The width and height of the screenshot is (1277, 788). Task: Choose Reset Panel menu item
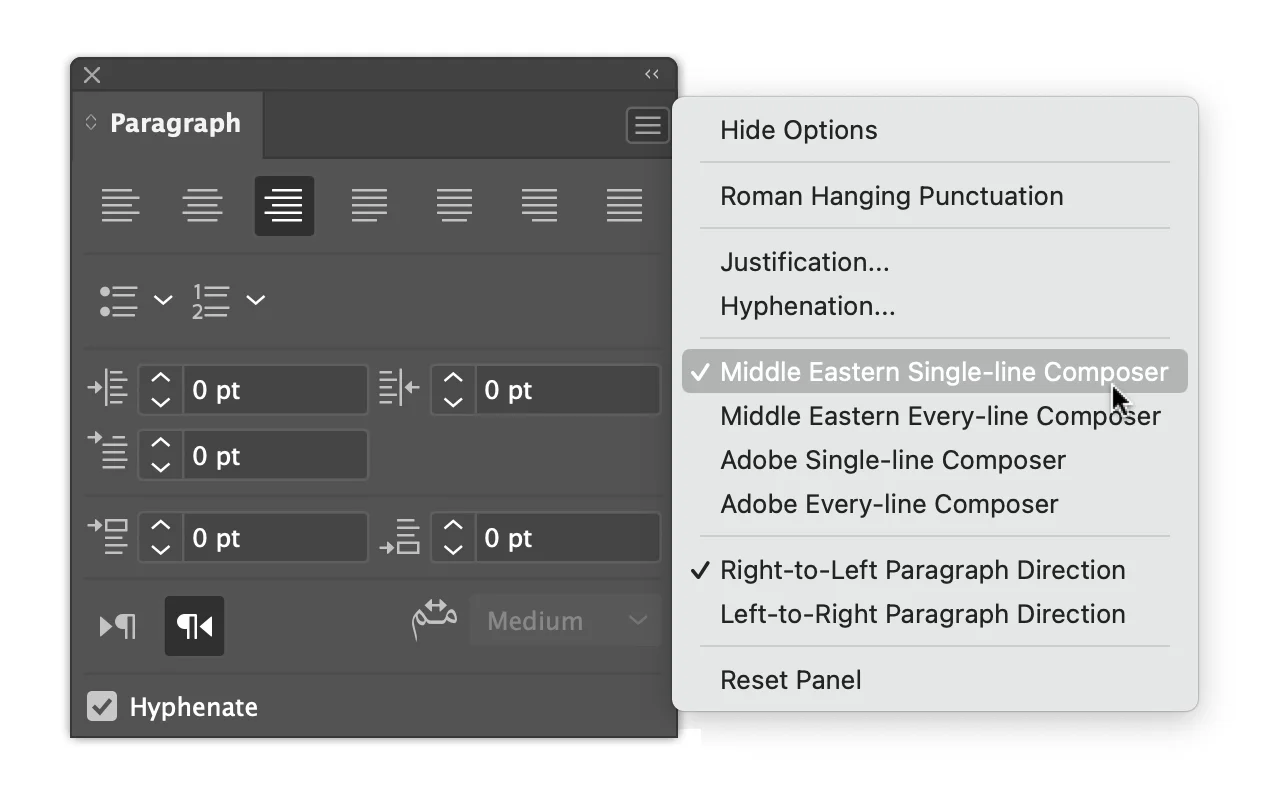(791, 680)
